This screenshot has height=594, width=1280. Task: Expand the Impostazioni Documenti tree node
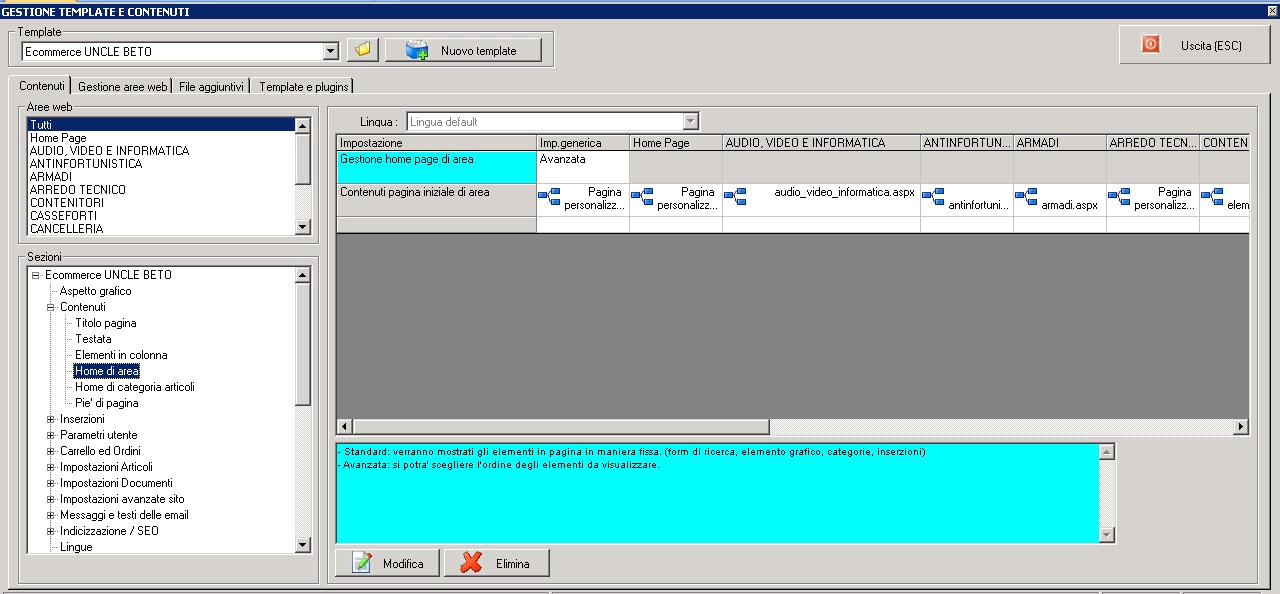tap(51, 483)
